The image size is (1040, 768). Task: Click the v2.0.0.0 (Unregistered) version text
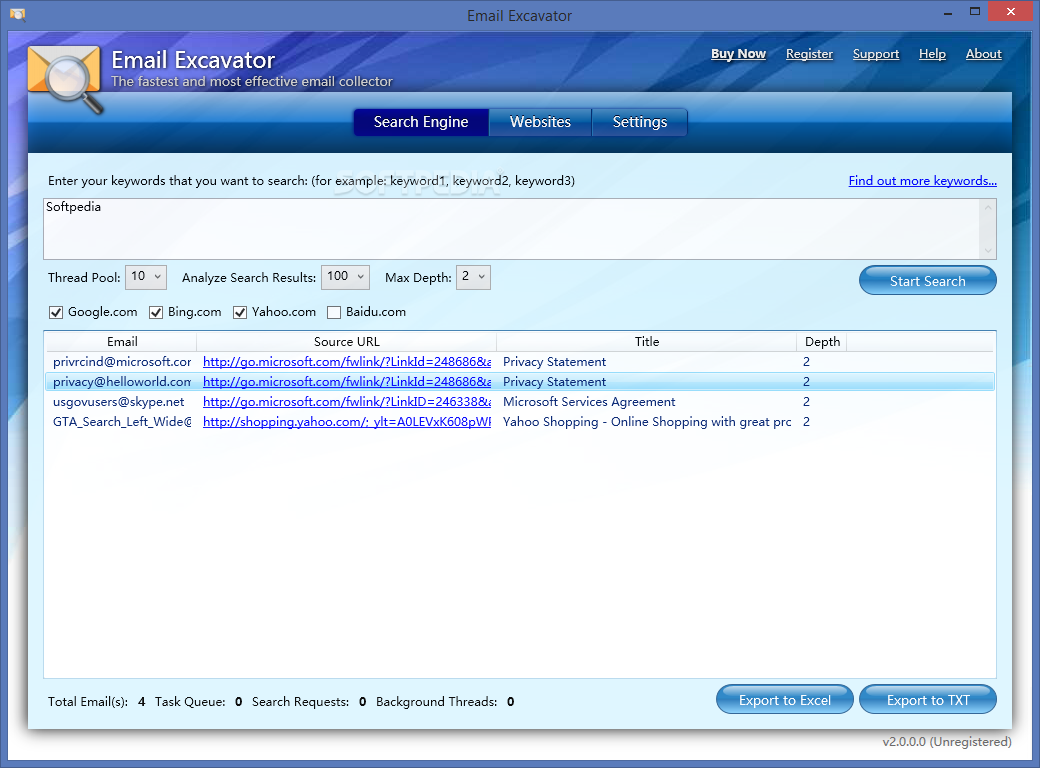point(946,741)
